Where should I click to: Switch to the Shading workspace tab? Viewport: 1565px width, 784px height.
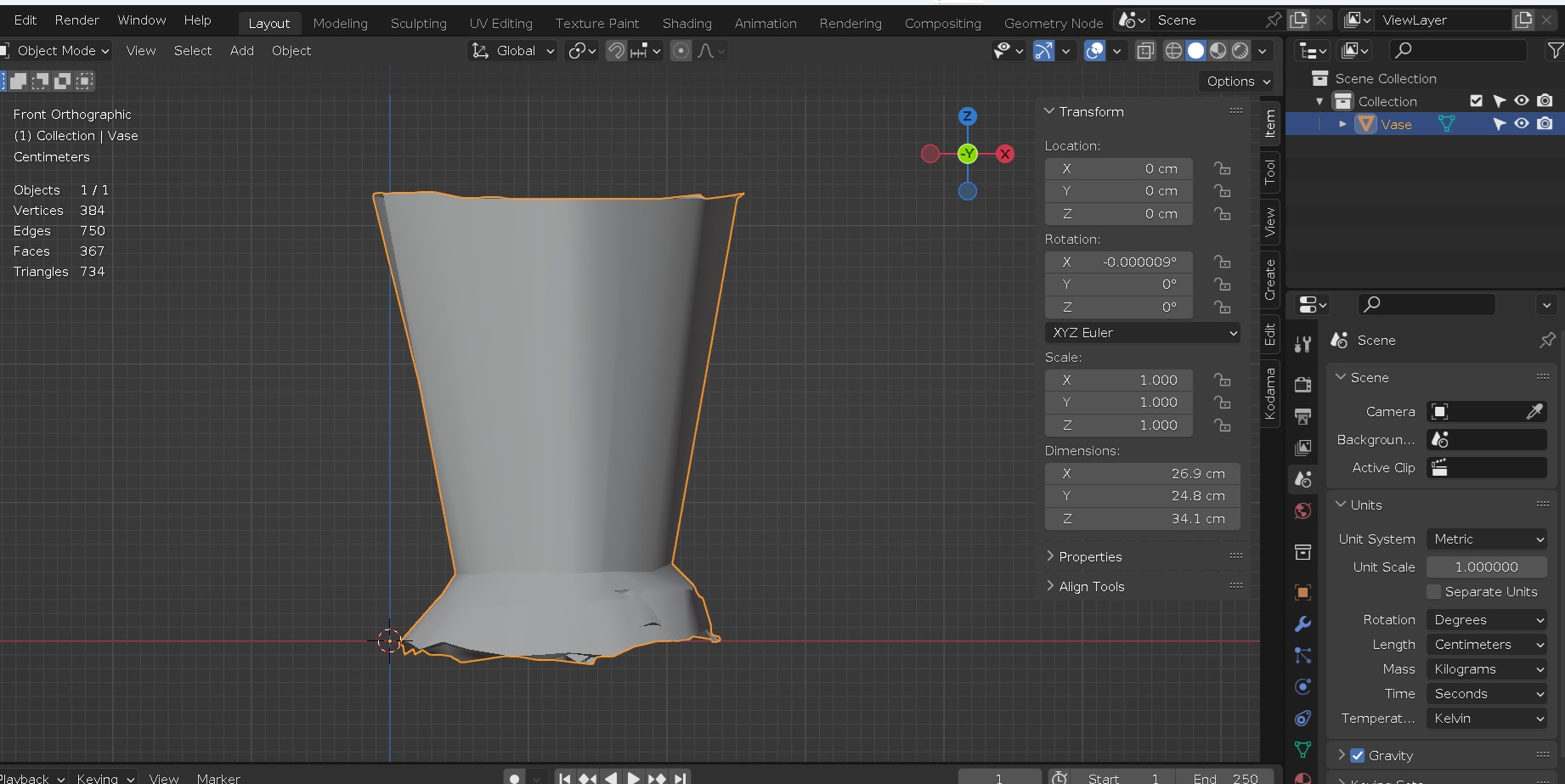click(x=687, y=23)
